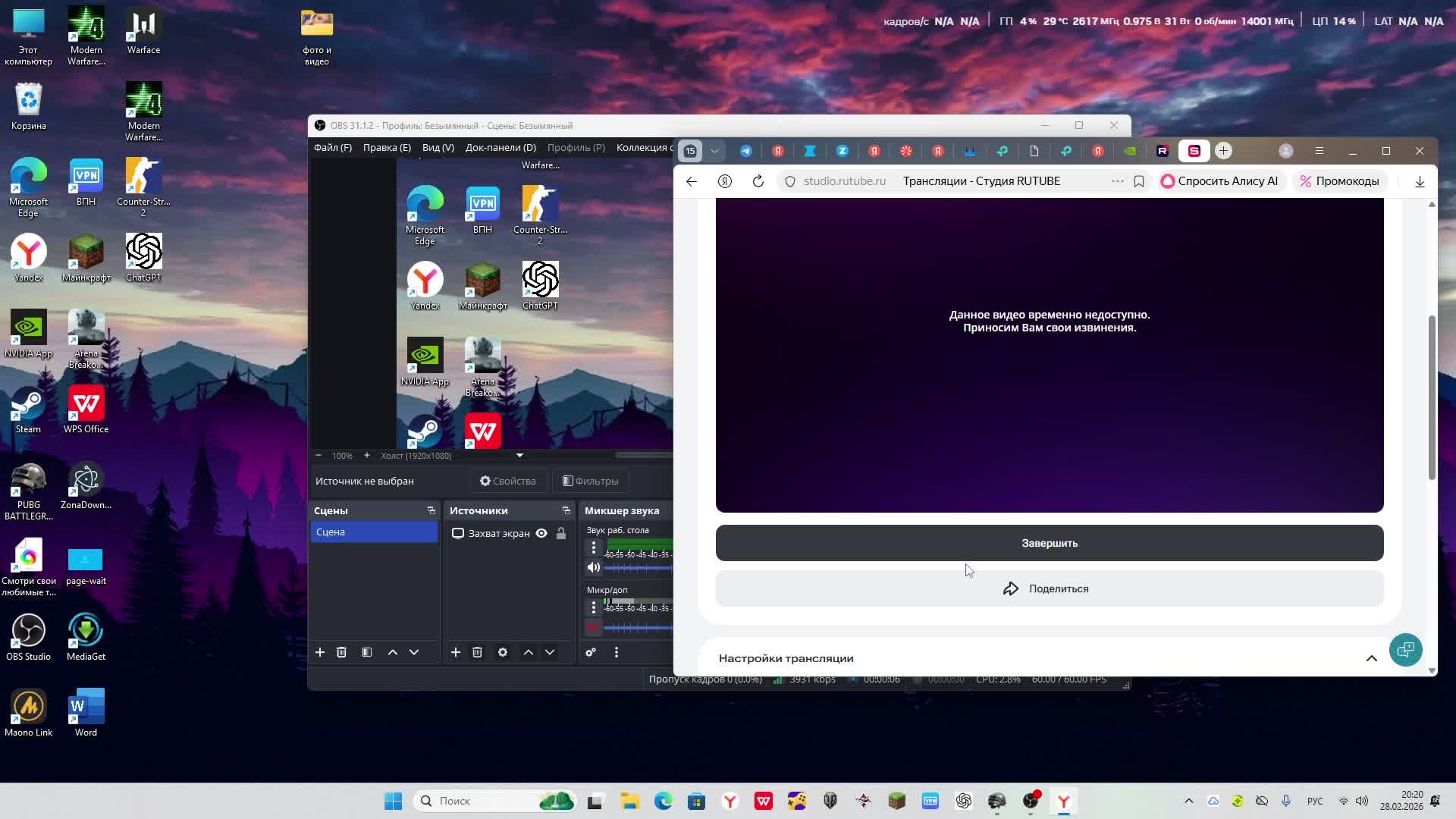This screenshot has height=819, width=1456.
Task: Open the Файл (F) menu
Action: pos(333,147)
